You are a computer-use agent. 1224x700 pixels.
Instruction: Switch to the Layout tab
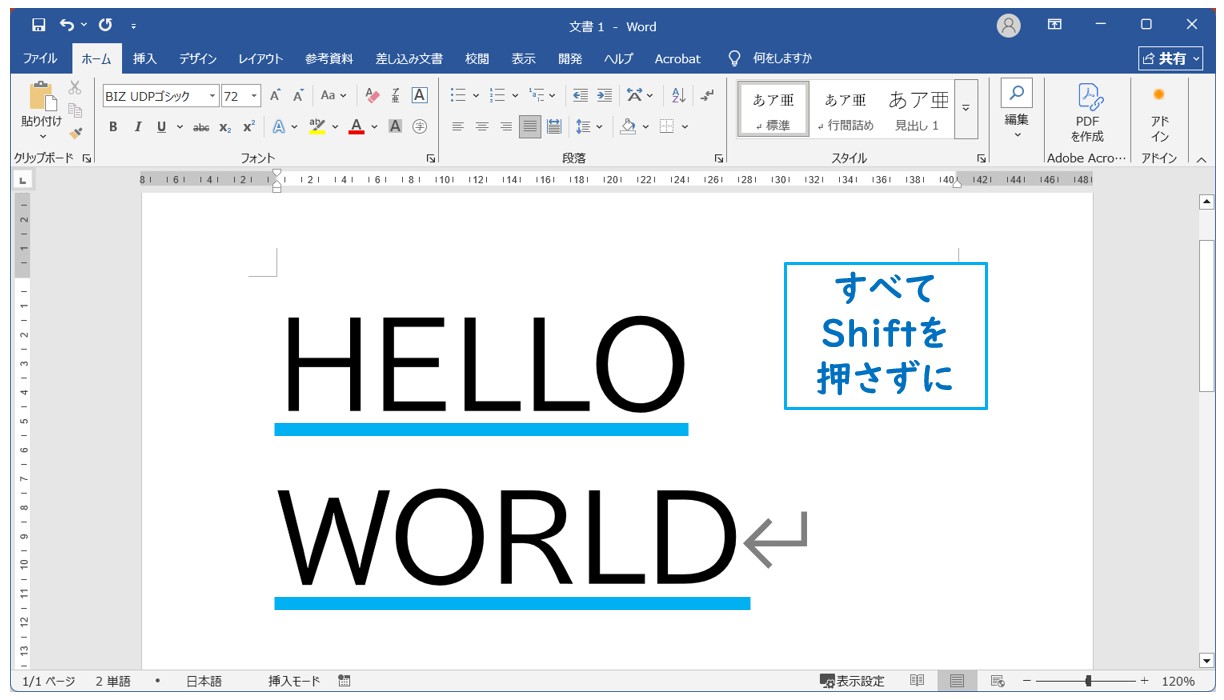[261, 58]
